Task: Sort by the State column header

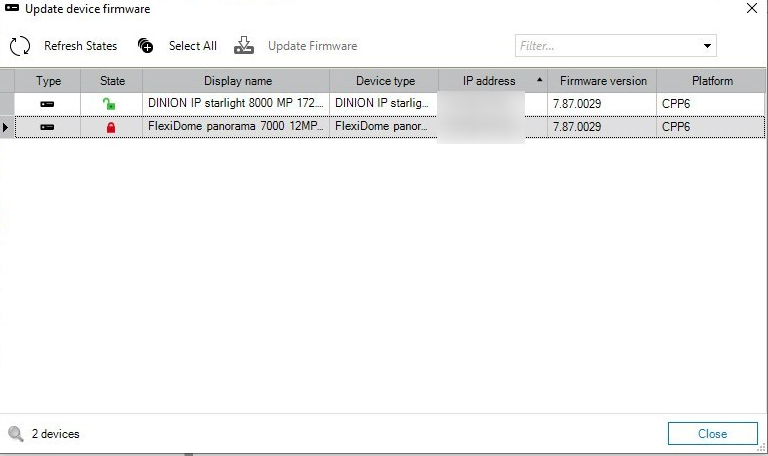Action: click(x=112, y=81)
